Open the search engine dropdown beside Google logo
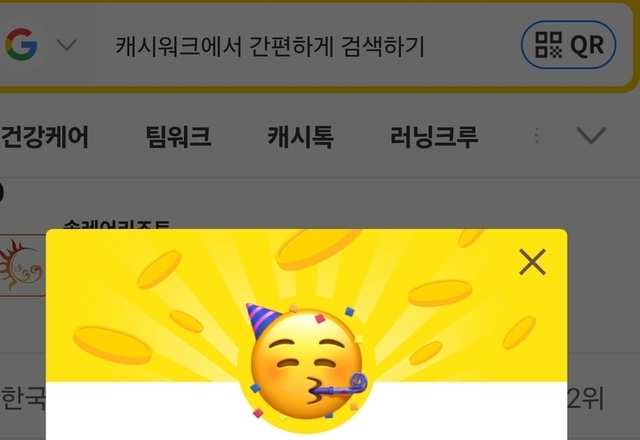Screen dimensions: 640x440 click(67, 45)
